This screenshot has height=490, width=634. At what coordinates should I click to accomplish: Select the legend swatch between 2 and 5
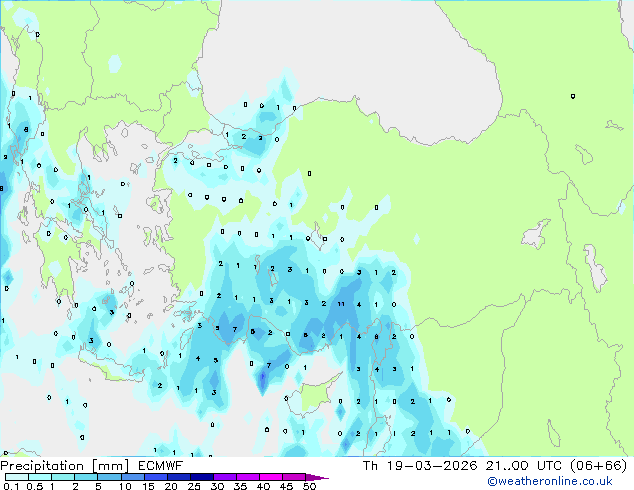(x=86, y=477)
